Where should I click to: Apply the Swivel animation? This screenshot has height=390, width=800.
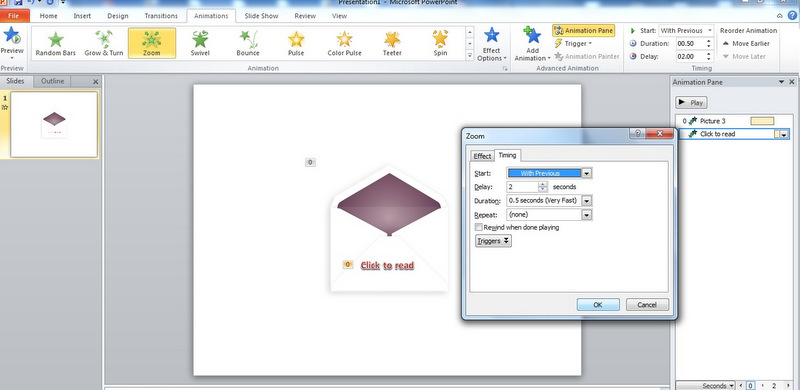200,43
